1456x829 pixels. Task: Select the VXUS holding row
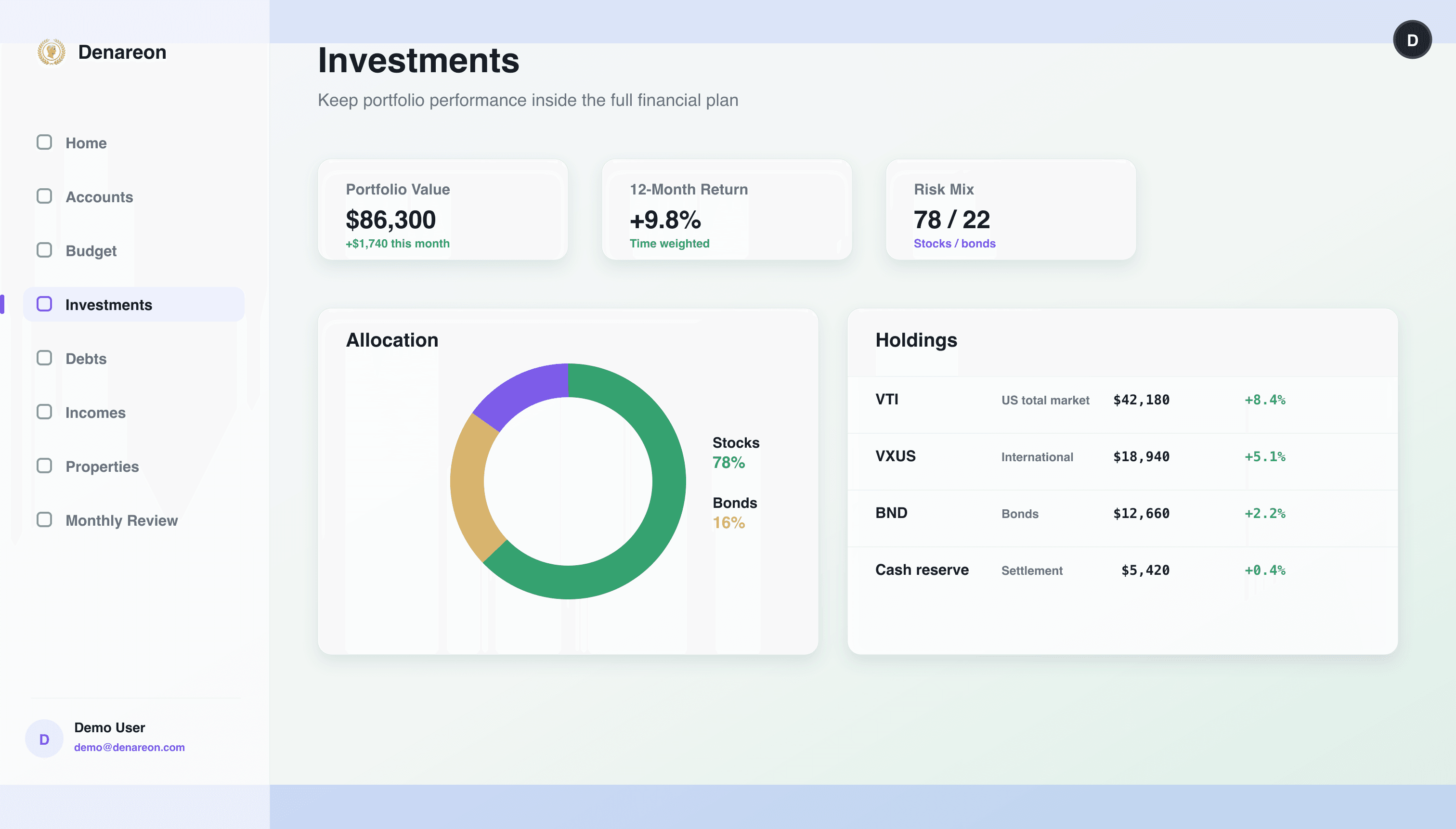click(1122, 462)
